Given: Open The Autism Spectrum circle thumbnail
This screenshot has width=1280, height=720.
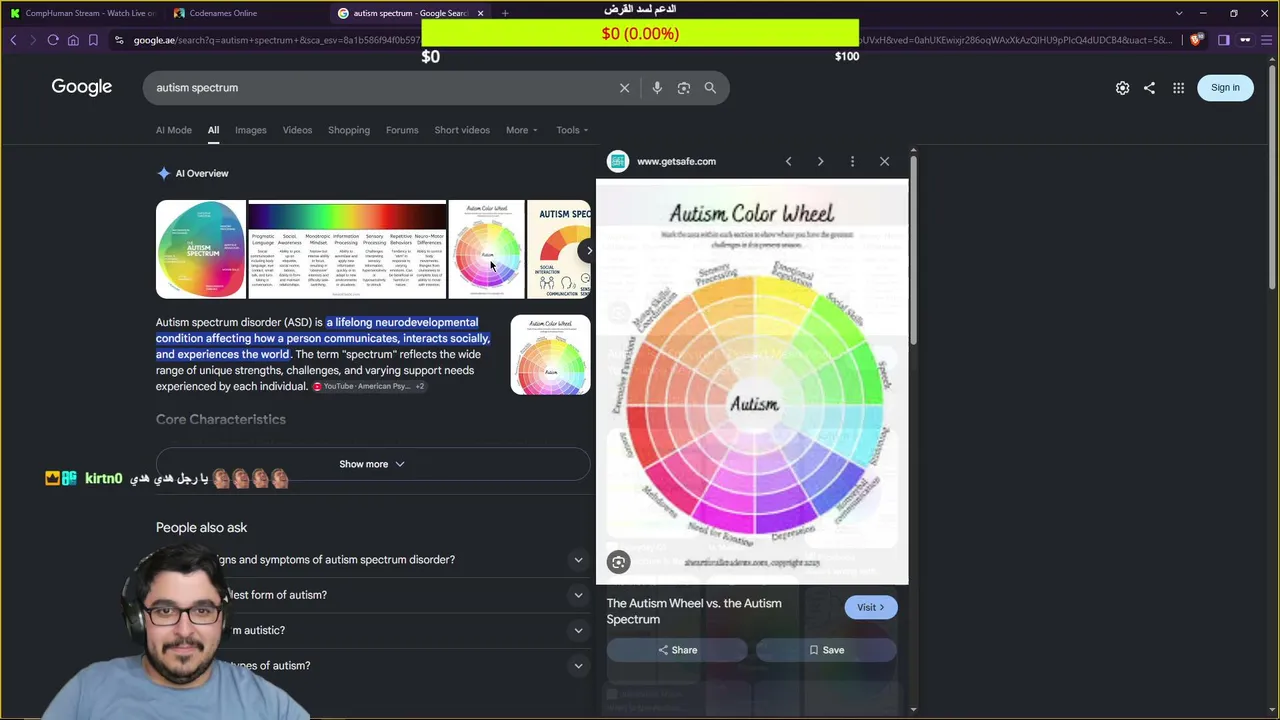Looking at the screenshot, I should tap(201, 249).
